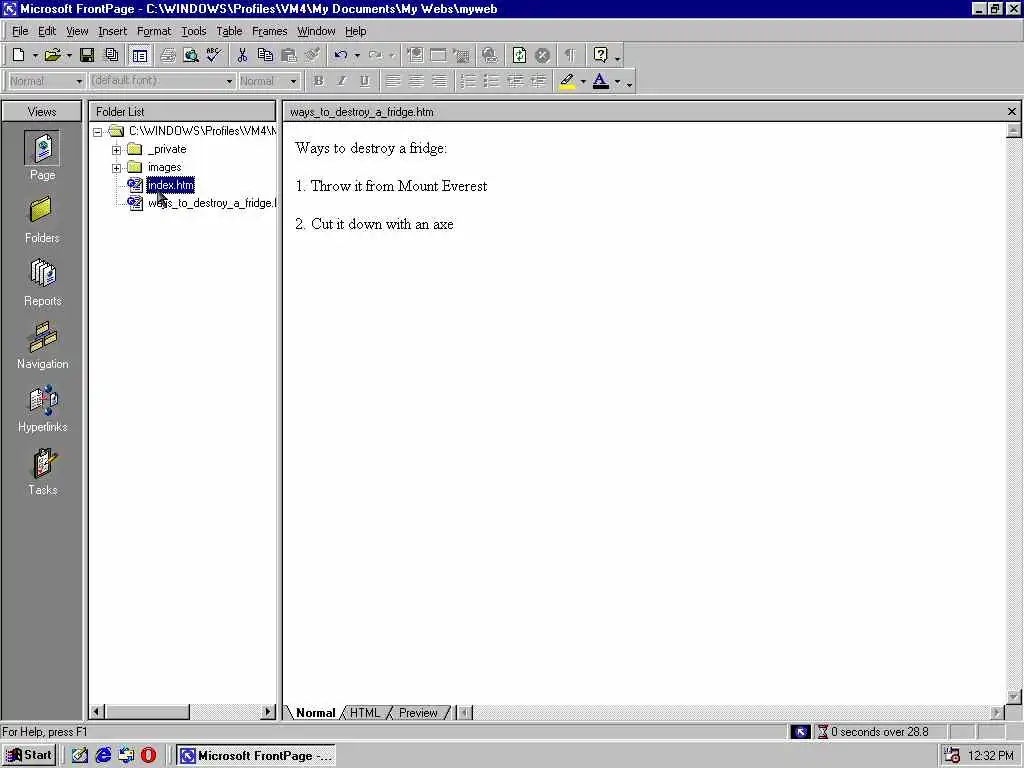This screenshot has height=768, width=1024.
Task: Open the default font dropdown
Action: [x=229, y=81]
